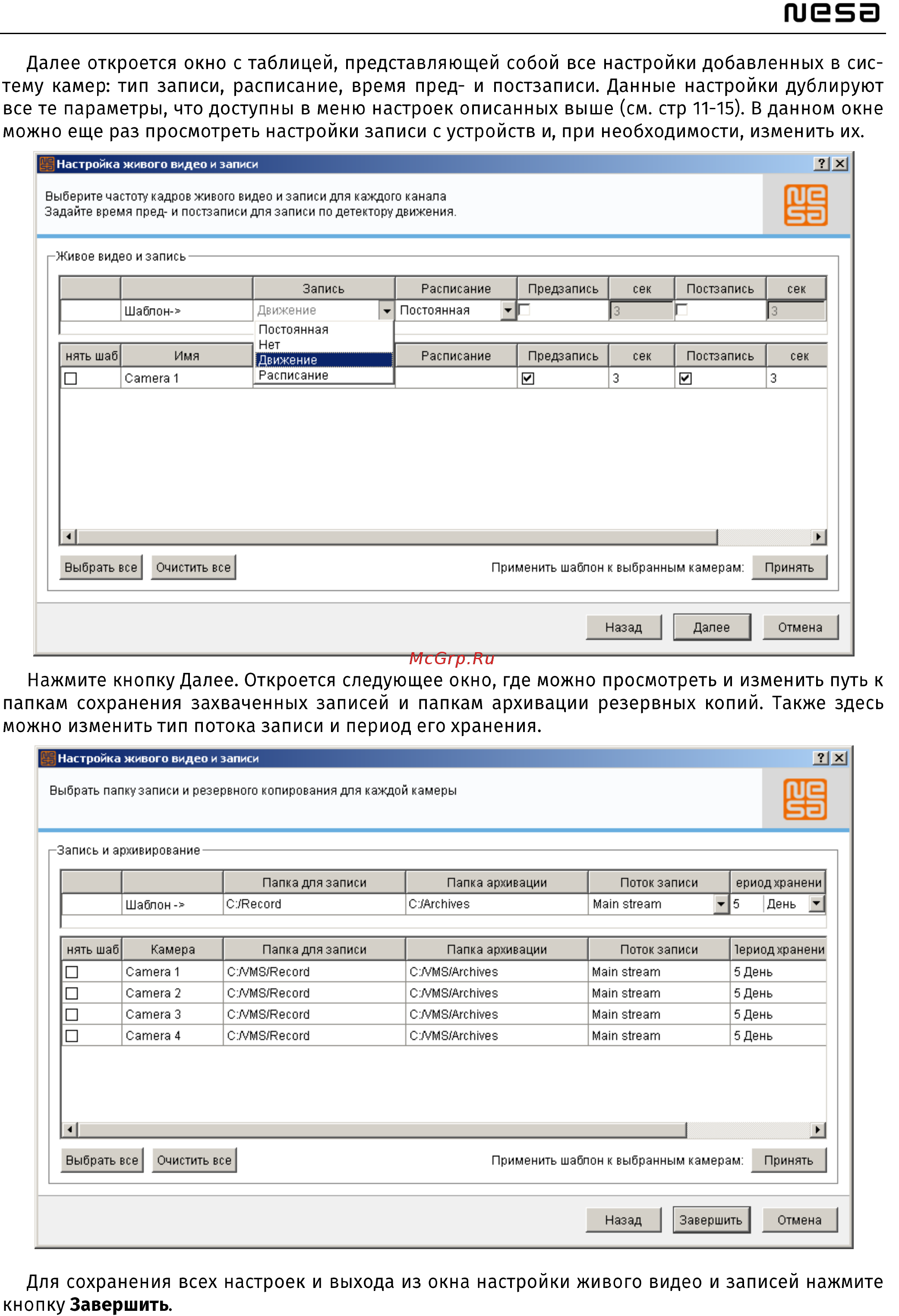Check the Camera 1 row checkbox in the lower dialog
899x1316 pixels.
click(72, 972)
